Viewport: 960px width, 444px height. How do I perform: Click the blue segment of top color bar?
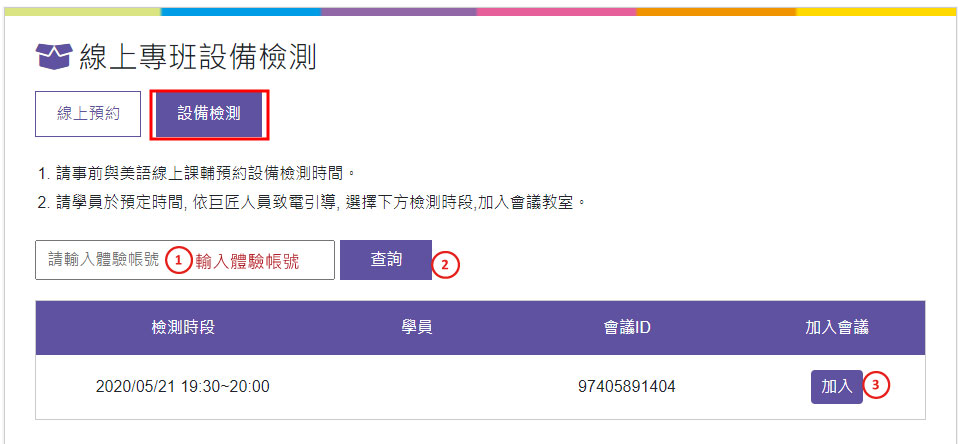(241, 12)
